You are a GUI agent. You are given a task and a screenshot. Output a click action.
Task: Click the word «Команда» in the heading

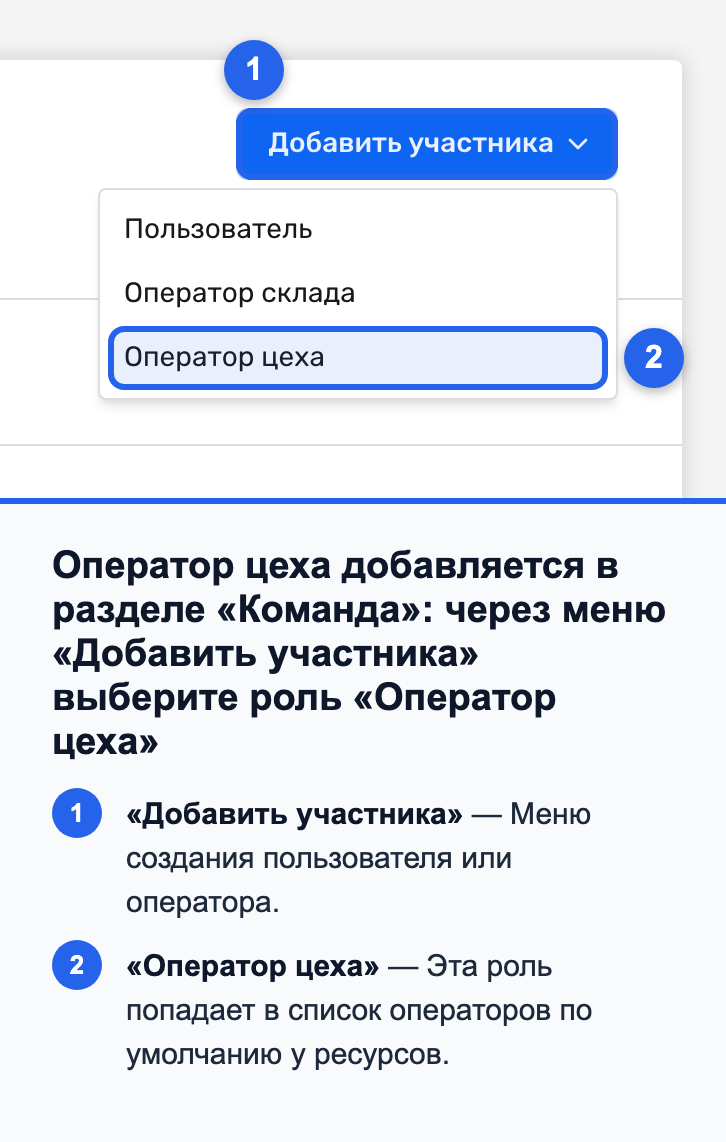coord(325,610)
